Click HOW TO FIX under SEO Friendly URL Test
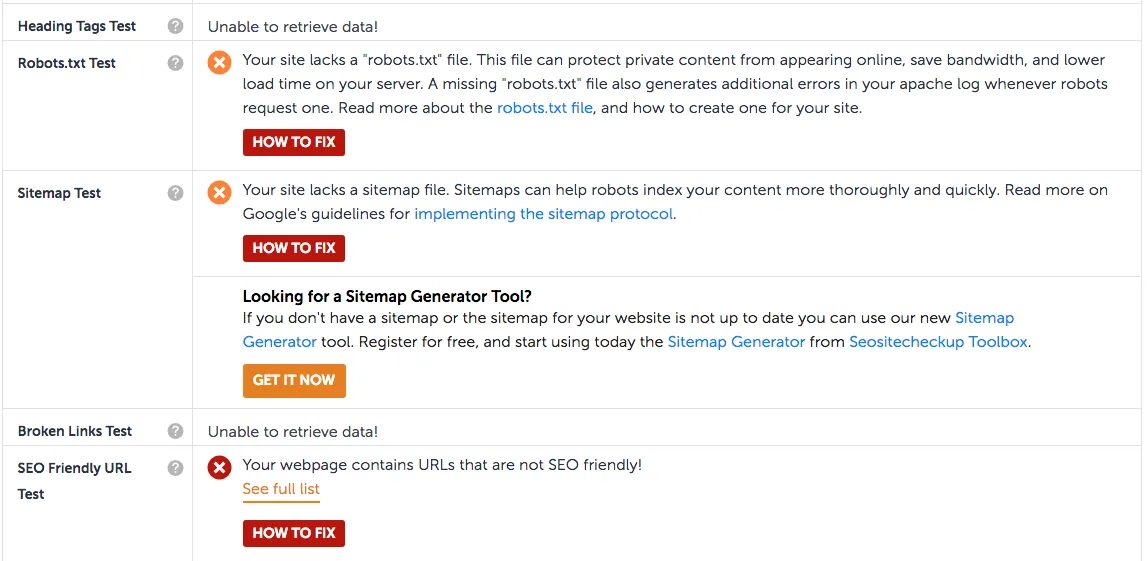Image resolution: width=1147 pixels, height=561 pixels. click(293, 533)
